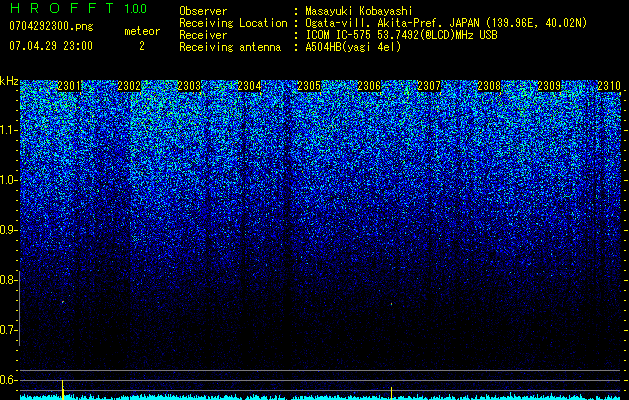Click the 0.9 kHz axis label
This screenshot has width=629, height=400.
click(x=8, y=230)
